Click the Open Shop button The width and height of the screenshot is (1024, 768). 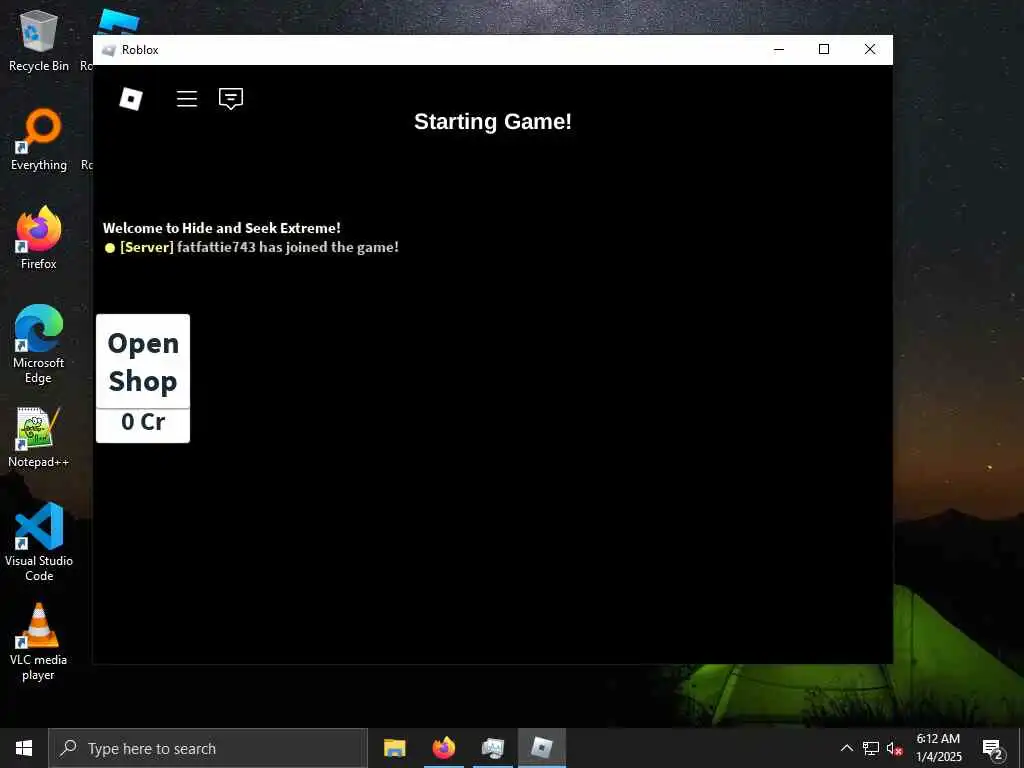click(x=143, y=361)
